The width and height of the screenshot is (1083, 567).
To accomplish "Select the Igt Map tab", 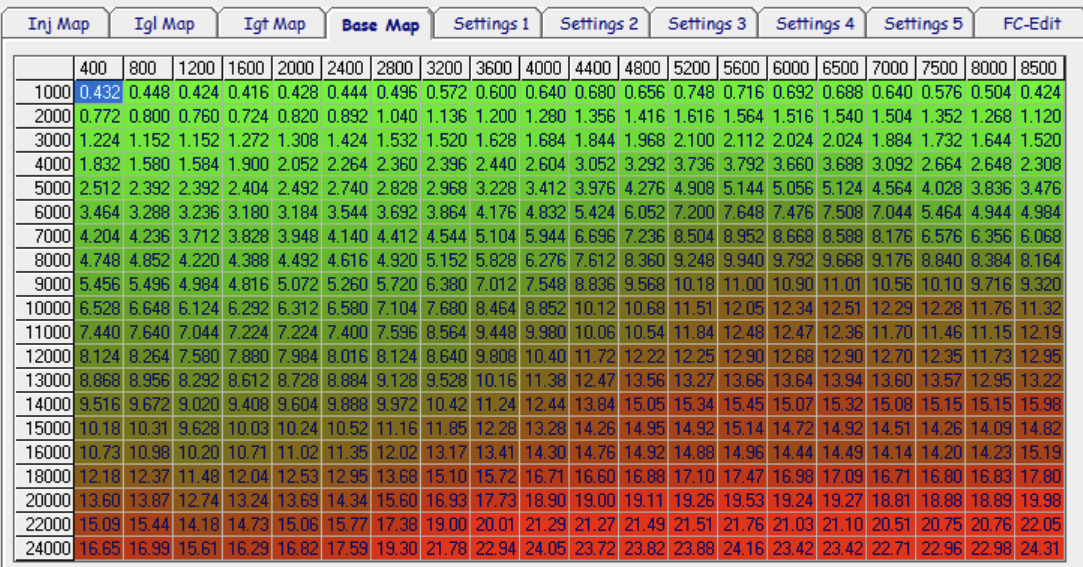I will (x=275, y=24).
